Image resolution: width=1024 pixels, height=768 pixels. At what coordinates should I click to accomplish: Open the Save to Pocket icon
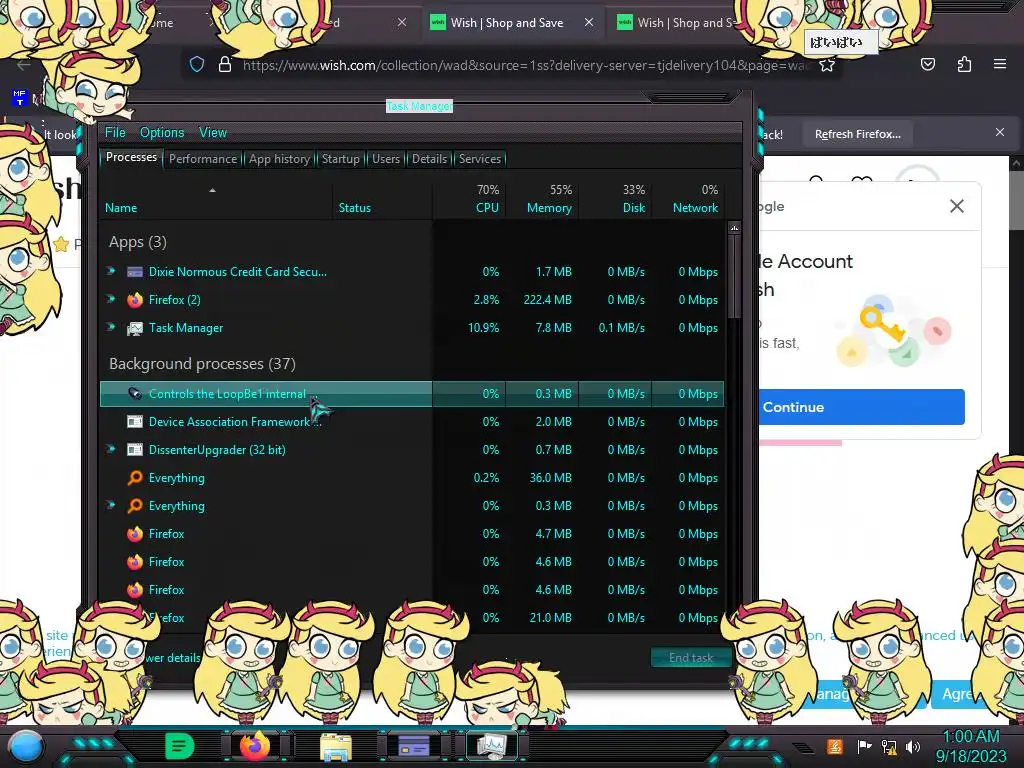[x=927, y=64]
